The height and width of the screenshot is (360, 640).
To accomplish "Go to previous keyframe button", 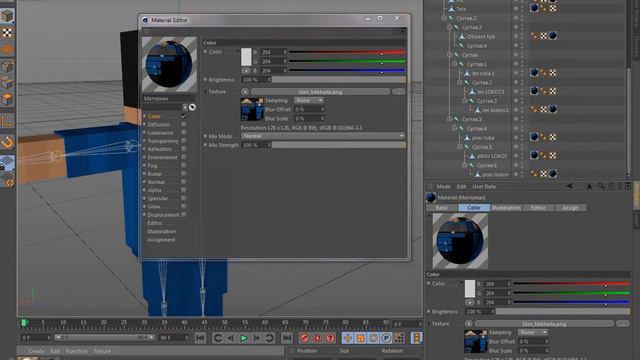I will (x=218, y=338).
